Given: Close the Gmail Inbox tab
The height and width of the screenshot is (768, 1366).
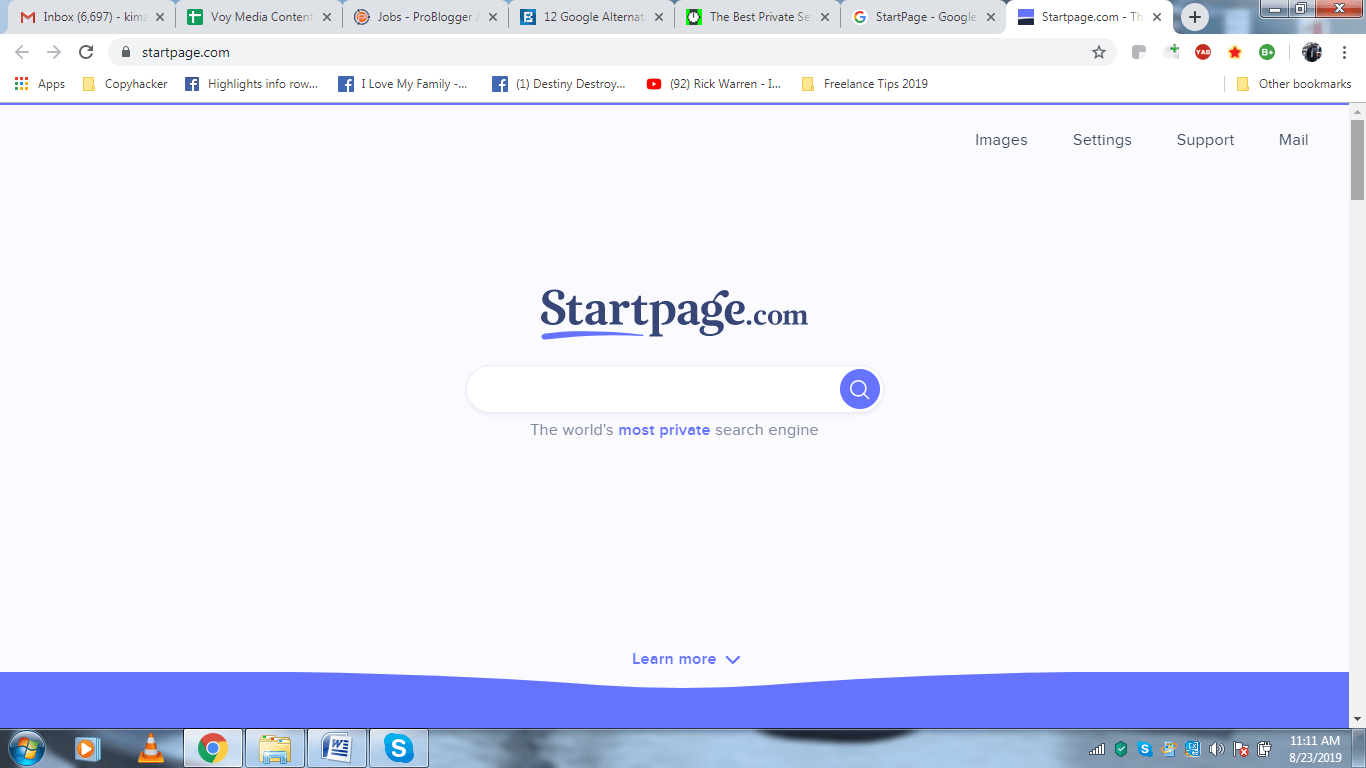Looking at the screenshot, I should click(x=159, y=17).
